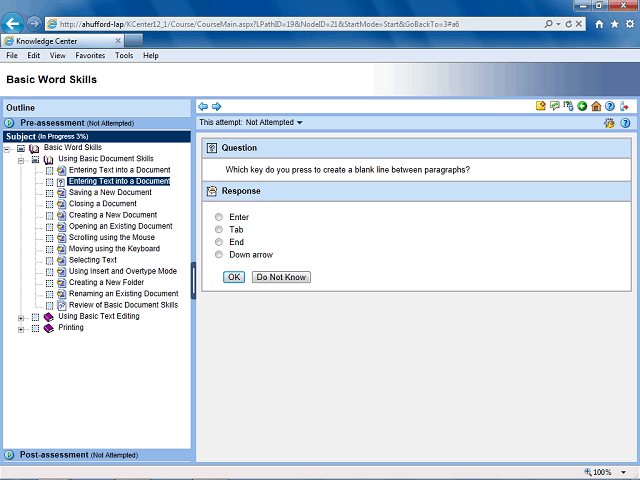Viewport: 640px width, 480px height.
Task: Open the notes icon in course toolbar
Action: pyautogui.click(x=540, y=106)
